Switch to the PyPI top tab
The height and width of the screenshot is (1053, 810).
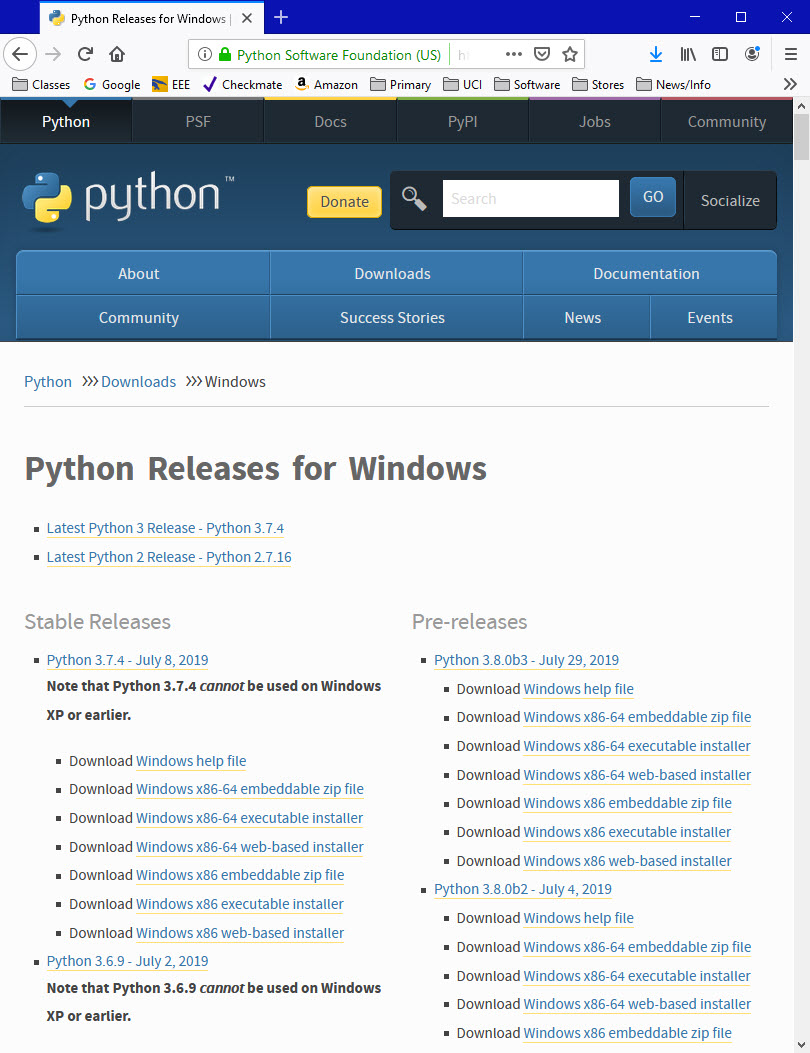pyautogui.click(x=462, y=122)
